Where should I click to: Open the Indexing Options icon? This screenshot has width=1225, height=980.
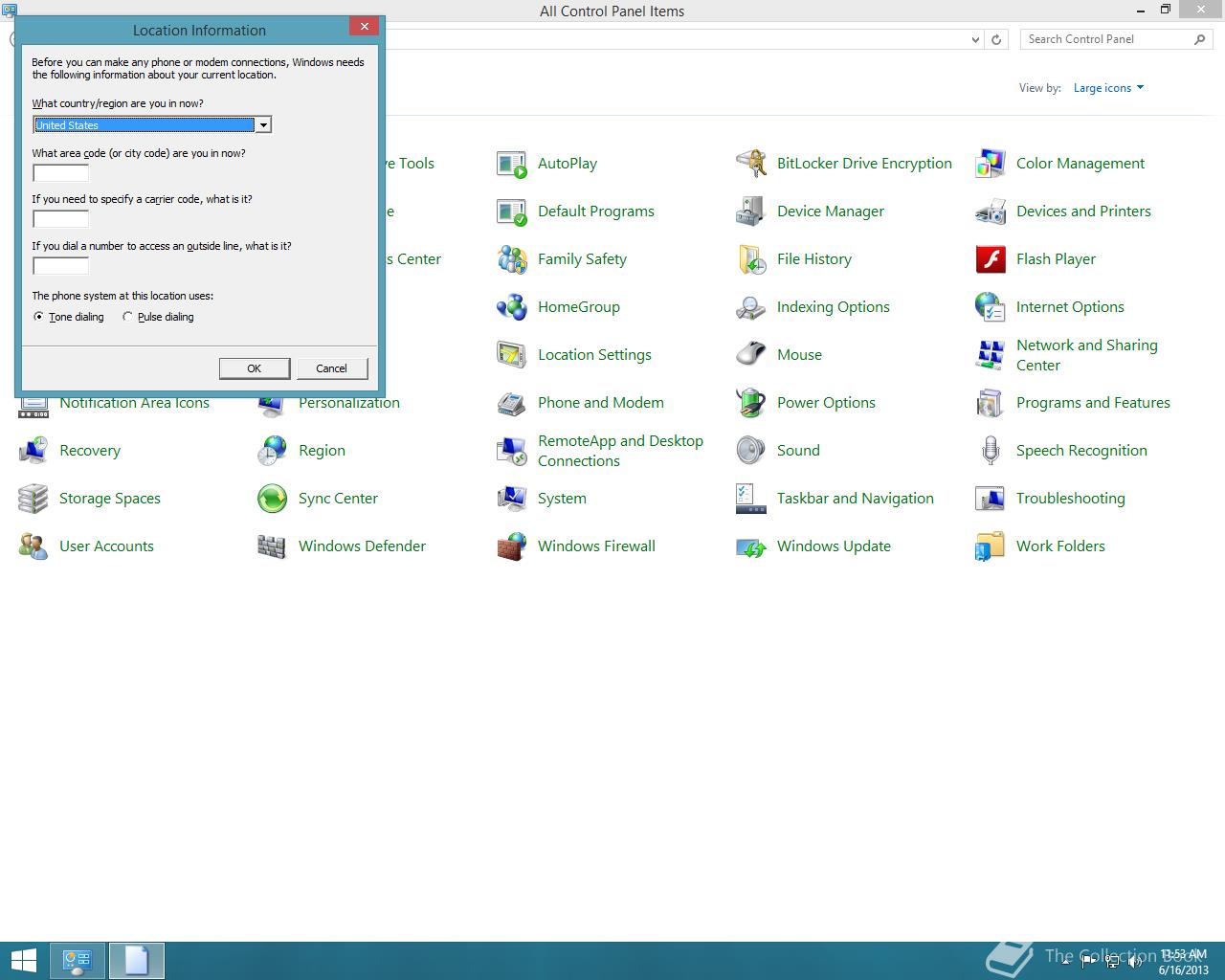(x=751, y=307)
